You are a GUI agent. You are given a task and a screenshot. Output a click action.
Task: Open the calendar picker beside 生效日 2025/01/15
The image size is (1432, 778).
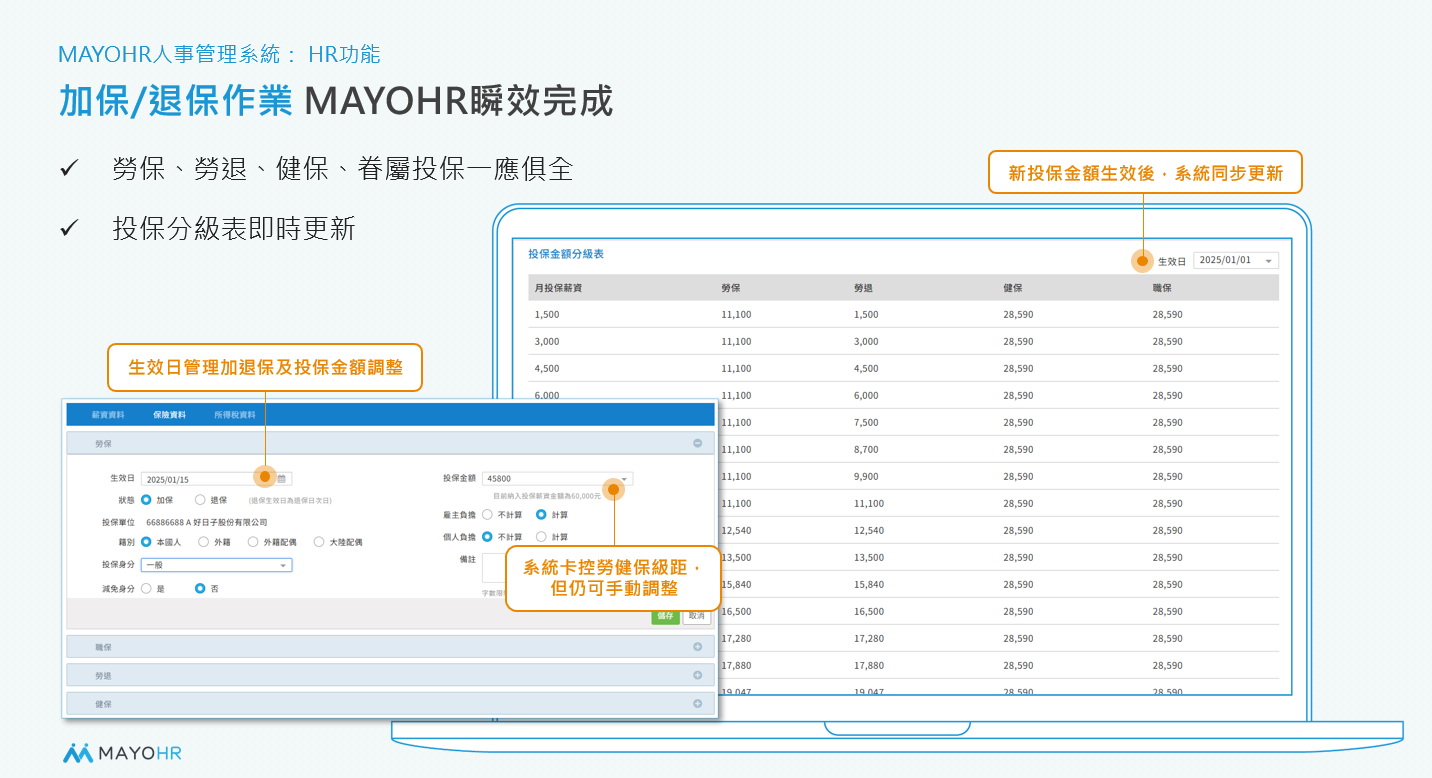tap(282, 479)
